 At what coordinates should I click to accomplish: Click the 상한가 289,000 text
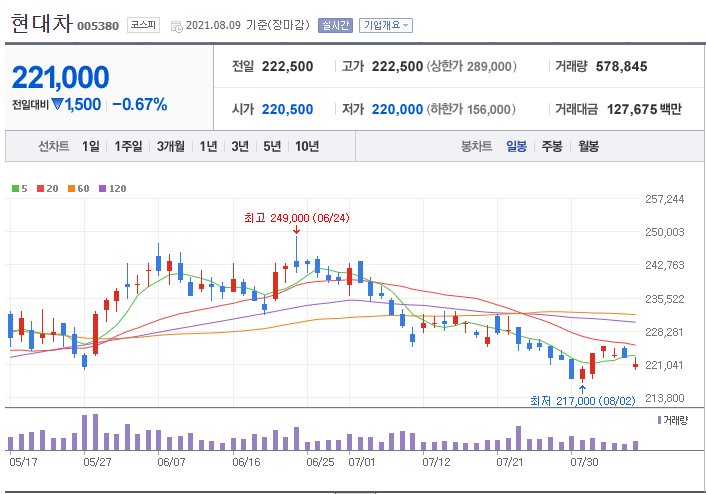tap(471, 67)
